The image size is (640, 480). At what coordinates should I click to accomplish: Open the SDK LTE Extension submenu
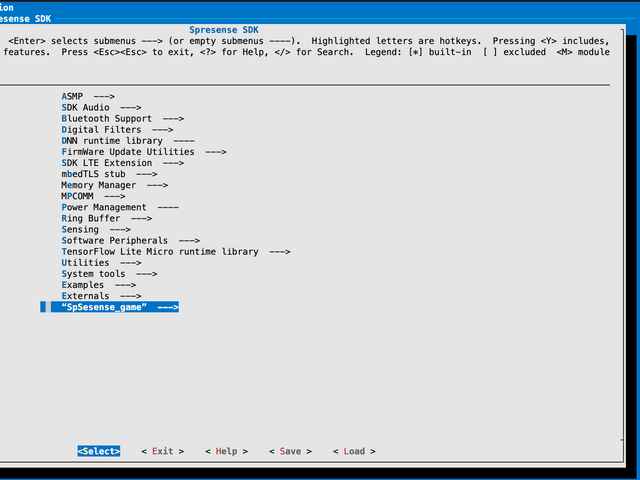pos(122,163)
